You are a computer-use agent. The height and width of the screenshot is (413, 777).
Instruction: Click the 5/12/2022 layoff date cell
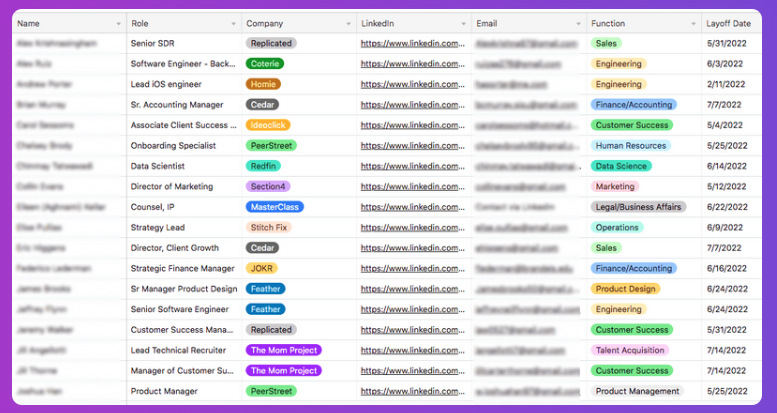(731, 186)
